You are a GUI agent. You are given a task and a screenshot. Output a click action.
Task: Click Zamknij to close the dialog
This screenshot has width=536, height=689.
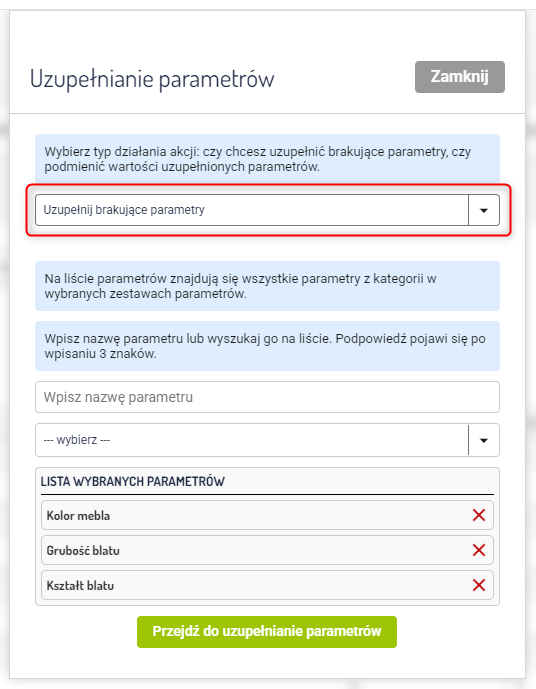pos(460,77)
